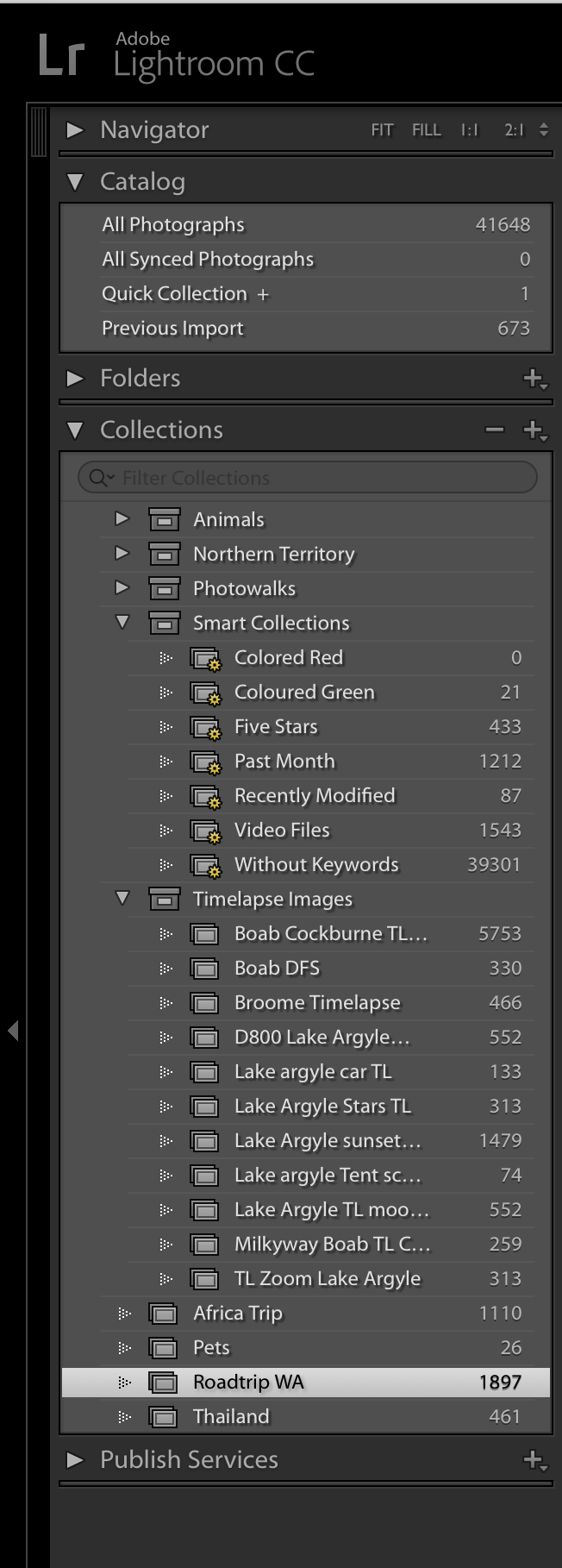Open the Navigator zoom level dropdown arrows

[543, 130]
